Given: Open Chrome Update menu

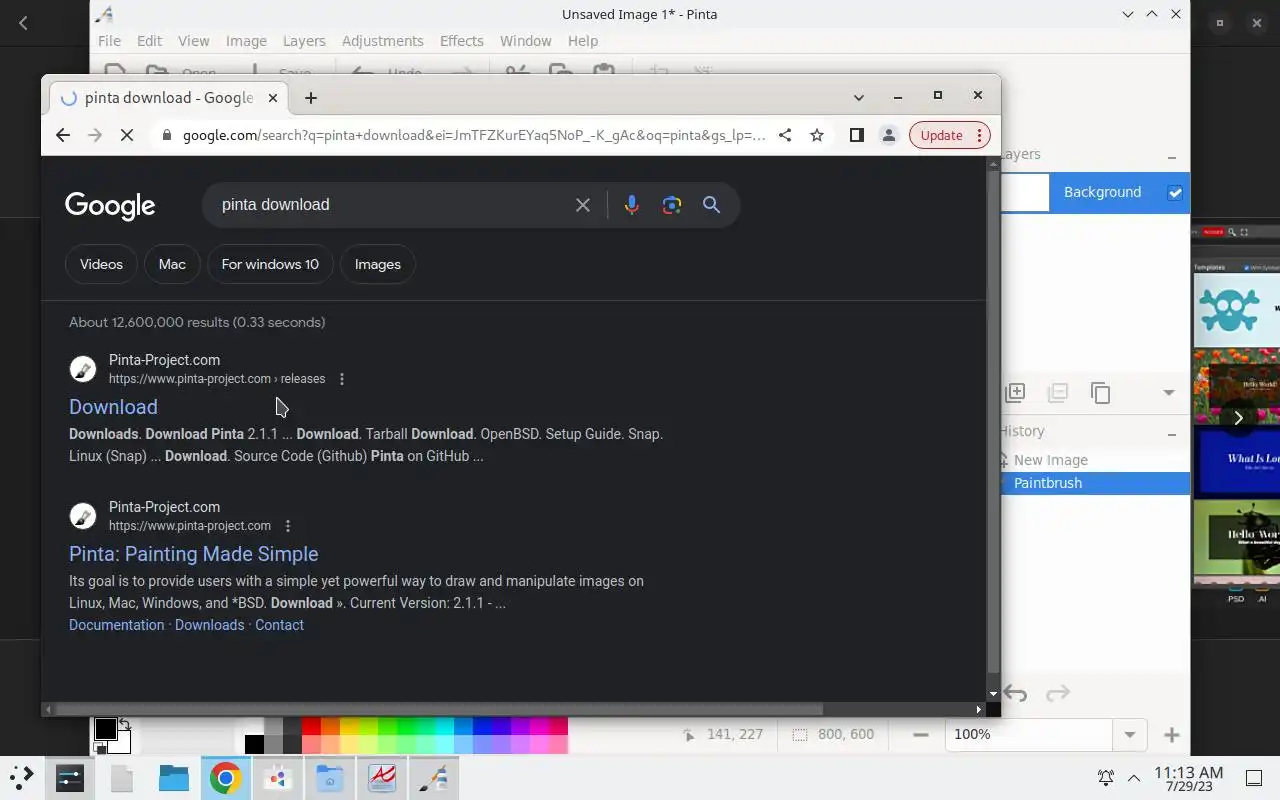Looking at the screenshot, I should (x=950, y=135).
